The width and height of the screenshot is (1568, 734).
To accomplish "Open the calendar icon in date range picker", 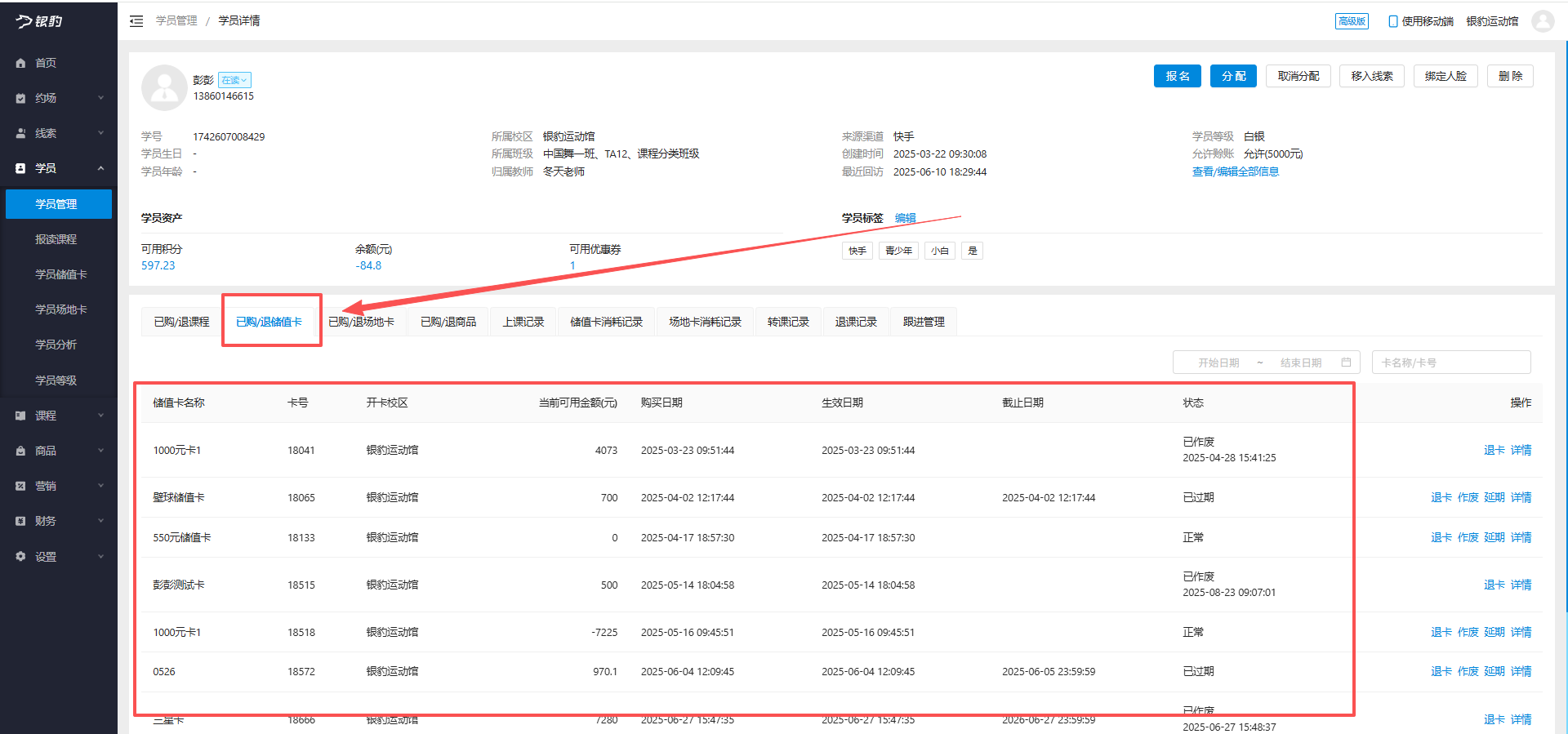I will 1346,363.
